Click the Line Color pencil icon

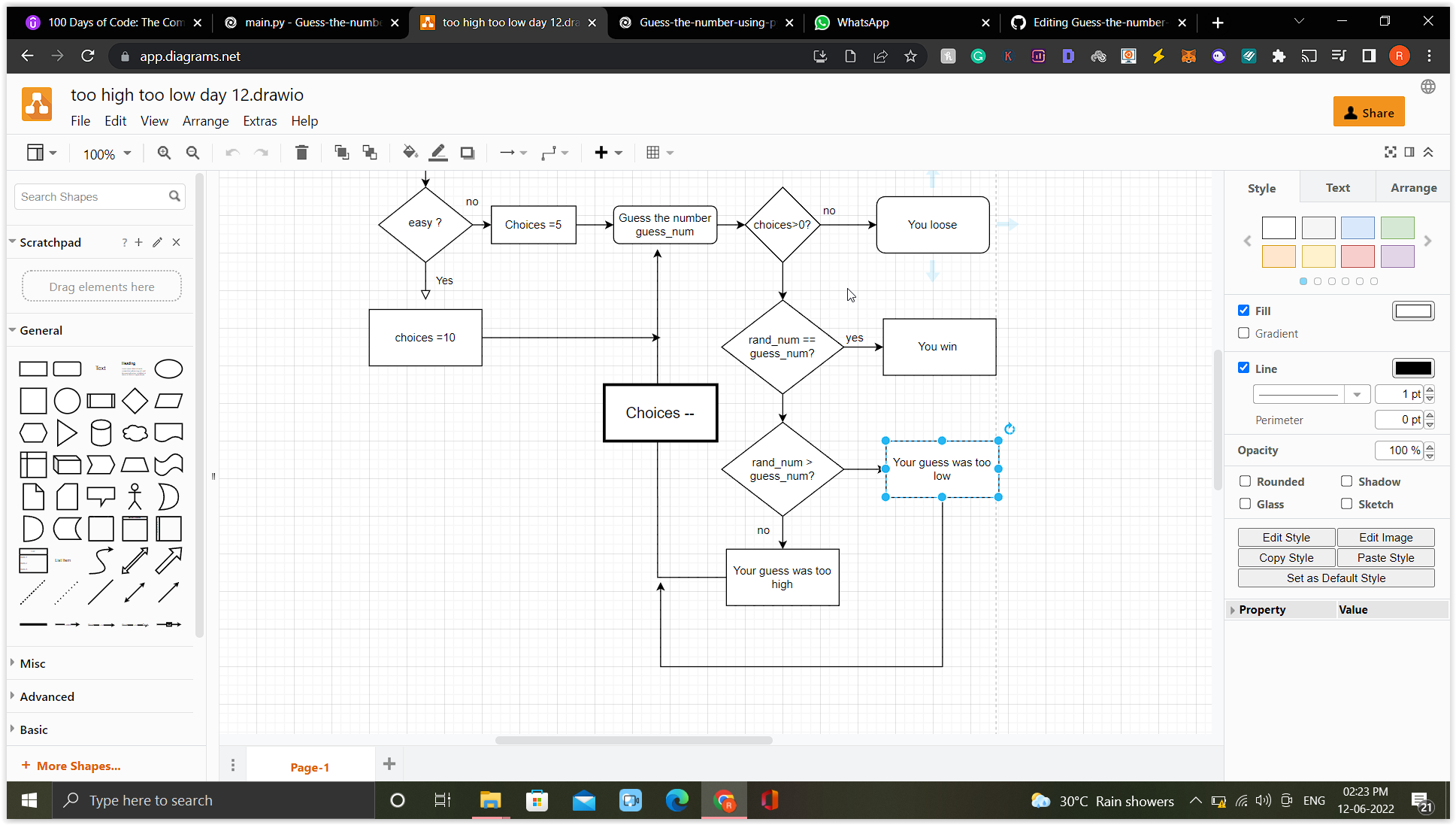pos(438,153)
